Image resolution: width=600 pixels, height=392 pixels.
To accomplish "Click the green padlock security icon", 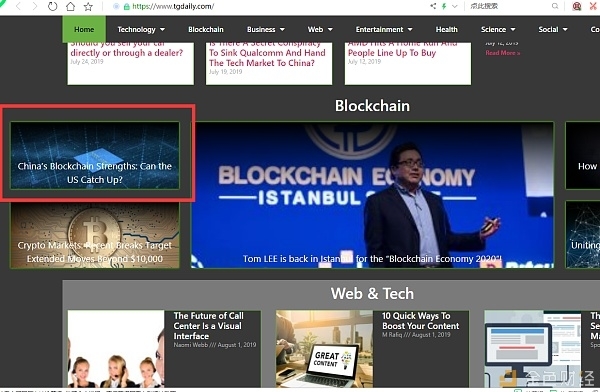I will pos(127,7).
